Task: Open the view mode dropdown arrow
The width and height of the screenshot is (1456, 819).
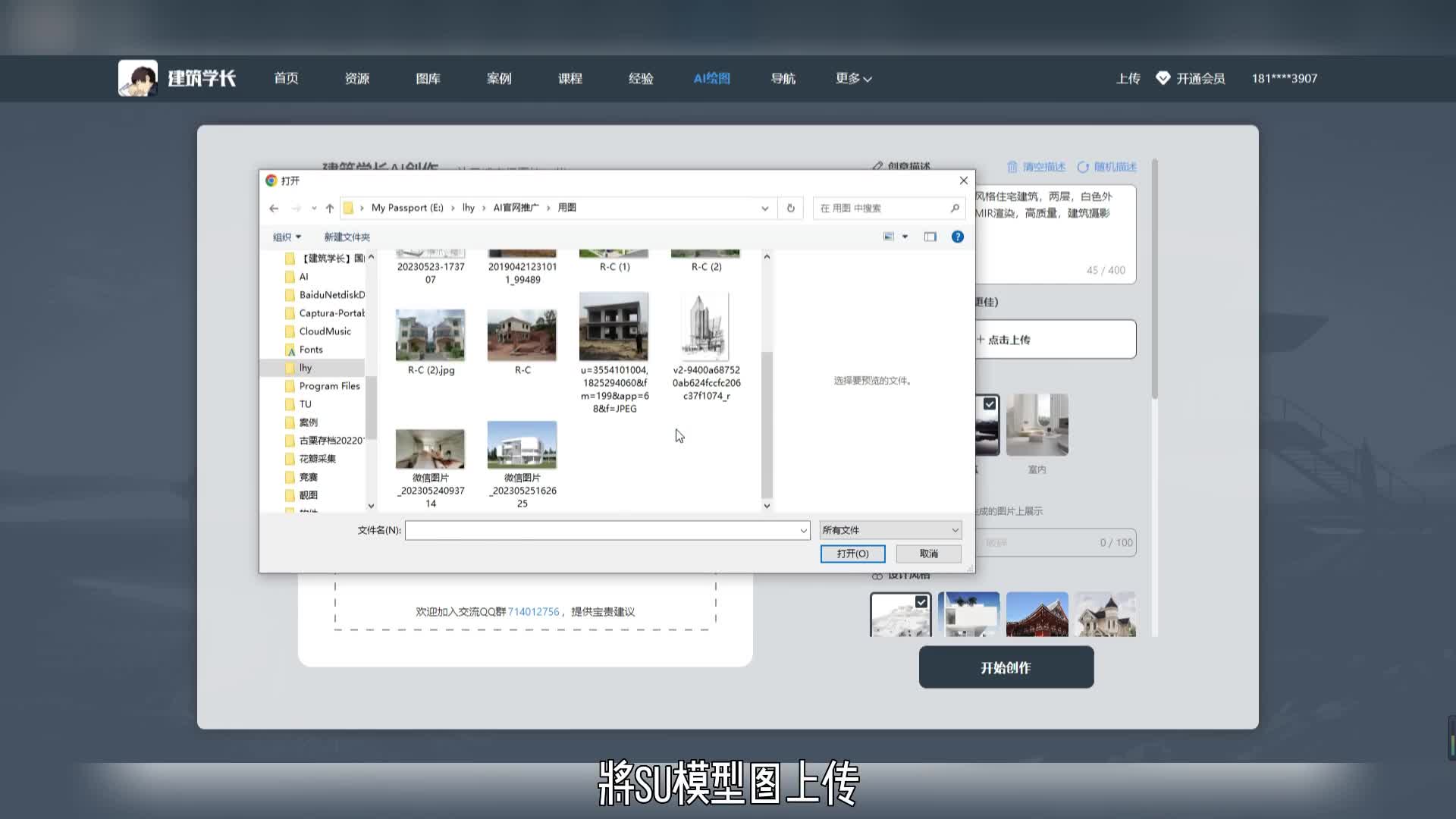Action: tap(905, 237)
